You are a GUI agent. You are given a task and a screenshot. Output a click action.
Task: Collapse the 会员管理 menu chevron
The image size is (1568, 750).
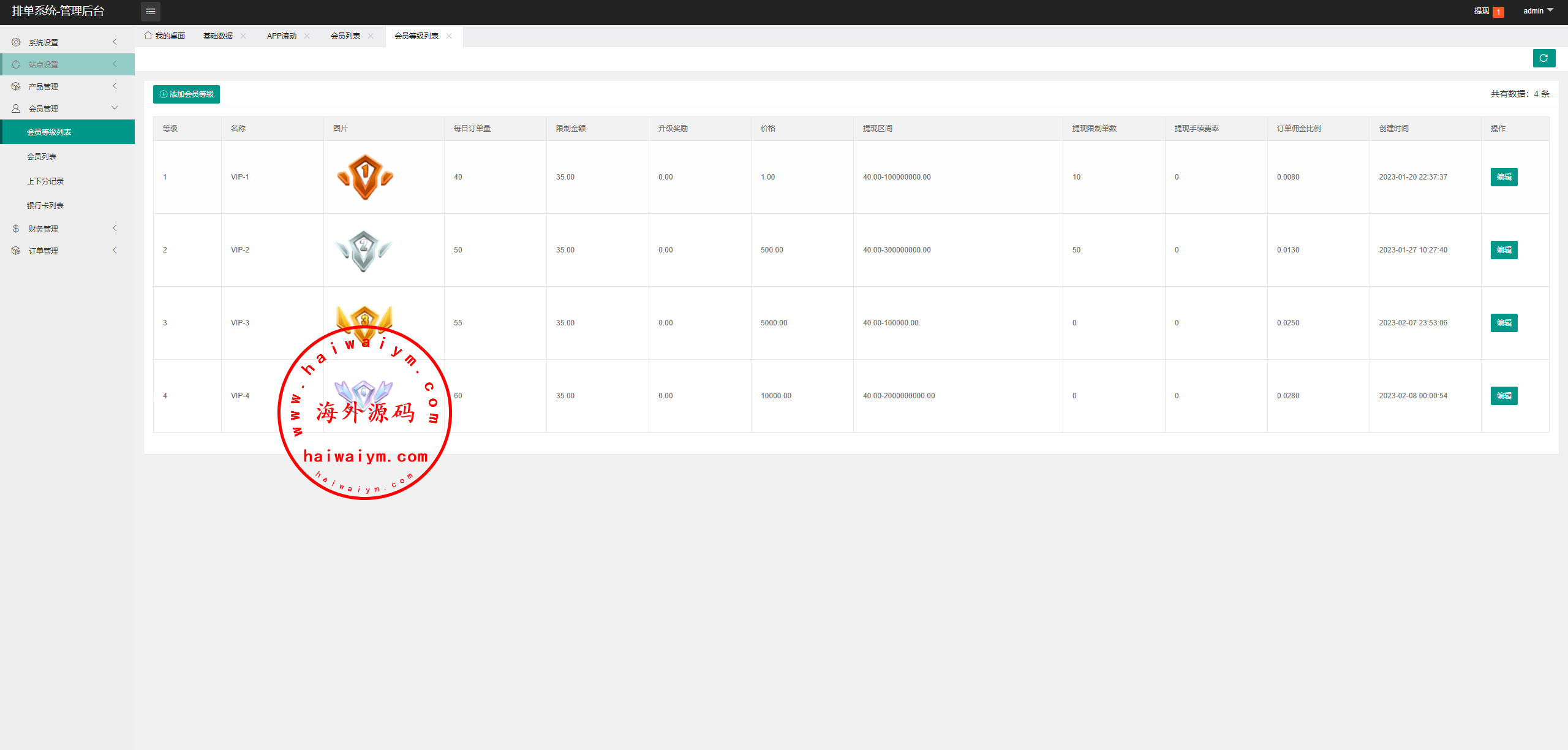tap(115, 108)
